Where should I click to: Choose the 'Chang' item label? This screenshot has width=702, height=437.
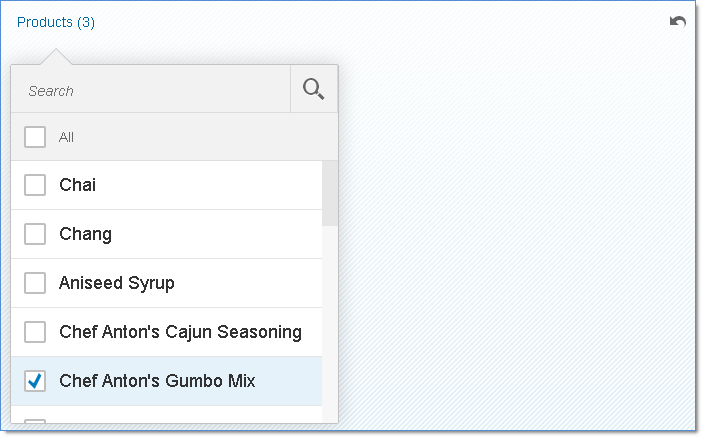85,234
